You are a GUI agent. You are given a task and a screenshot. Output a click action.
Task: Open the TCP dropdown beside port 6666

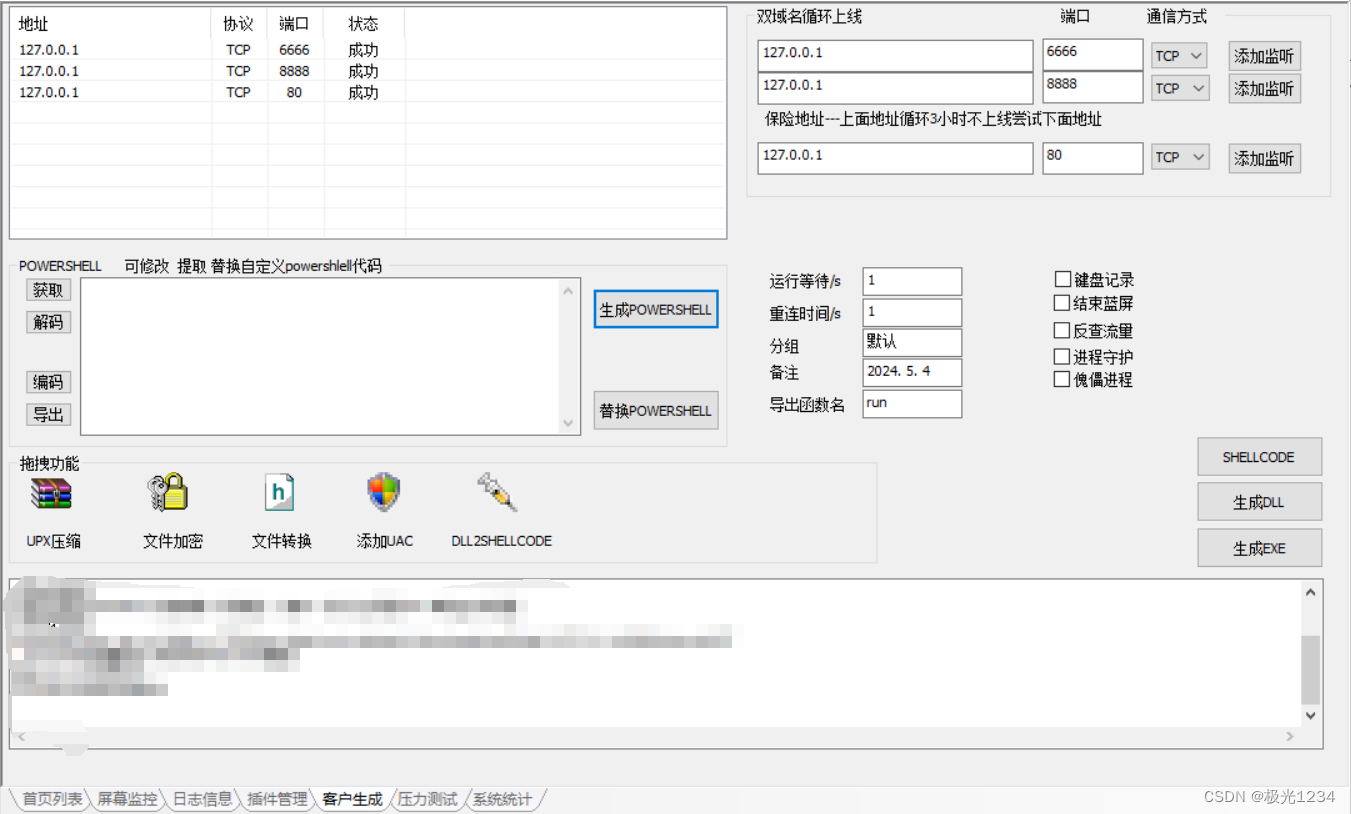coord(1180,56)
